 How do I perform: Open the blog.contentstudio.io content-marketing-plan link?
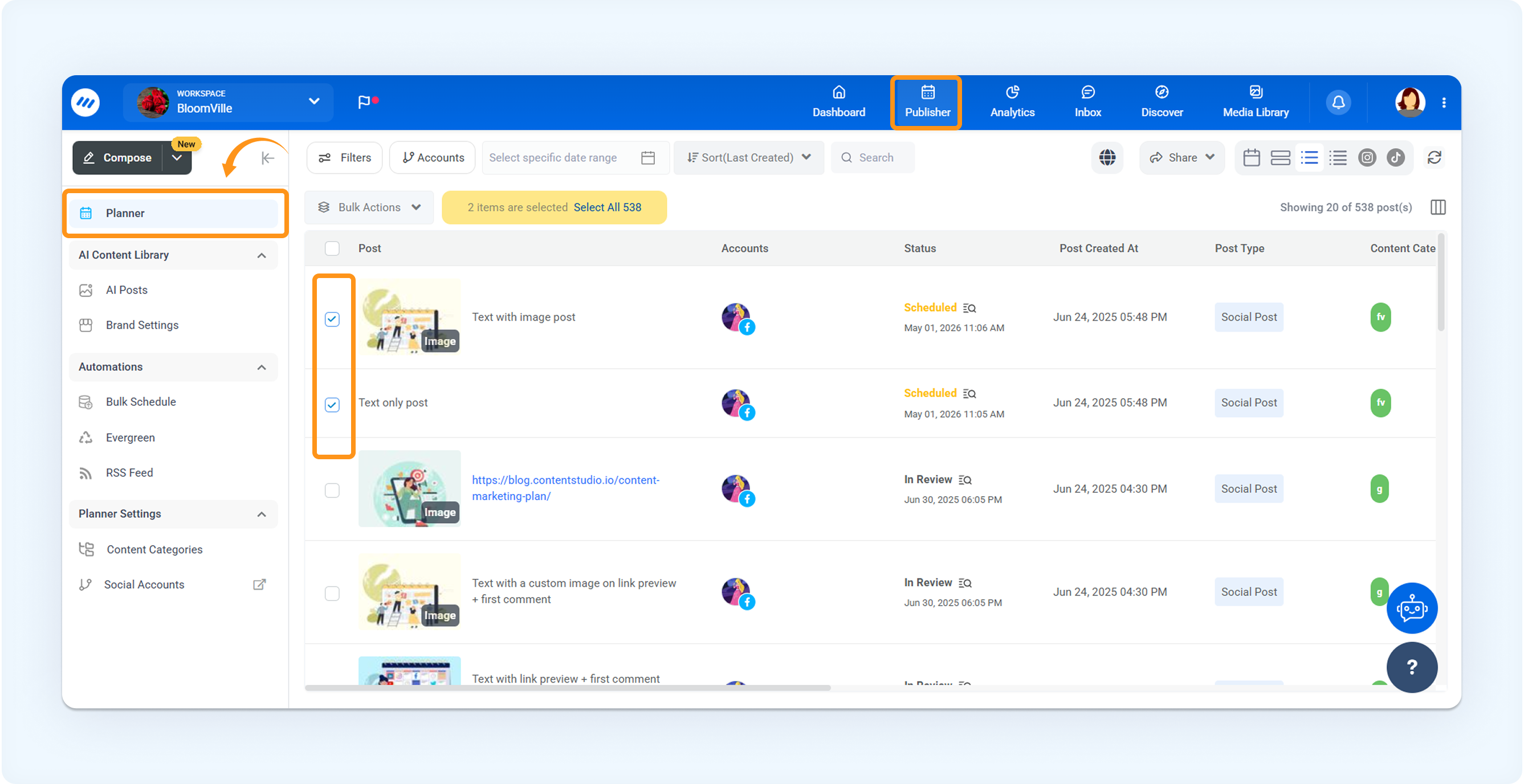pos(565,488)
